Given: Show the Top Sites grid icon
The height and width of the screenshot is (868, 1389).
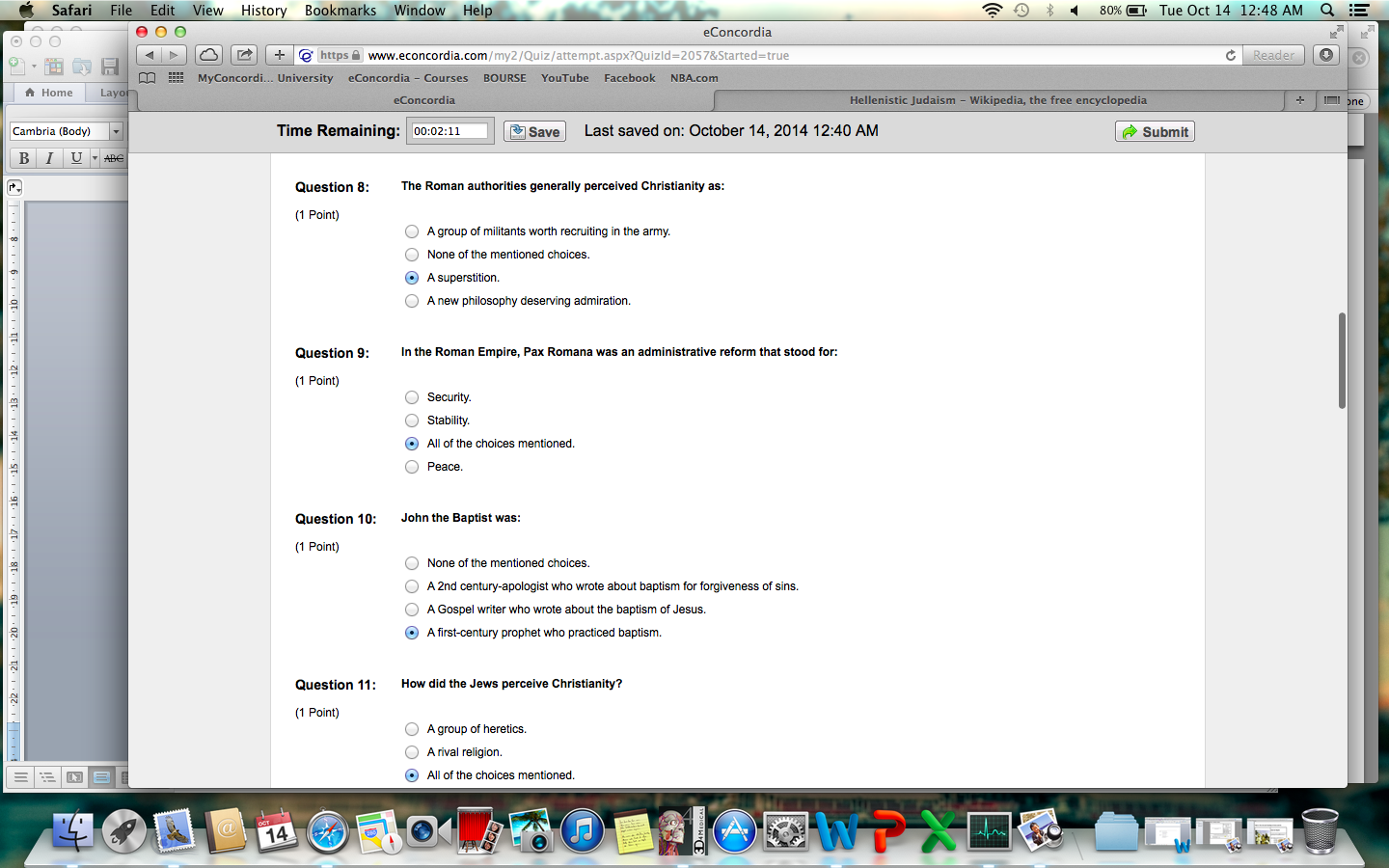Looking at the screenshot, I should tap(176, 78).
